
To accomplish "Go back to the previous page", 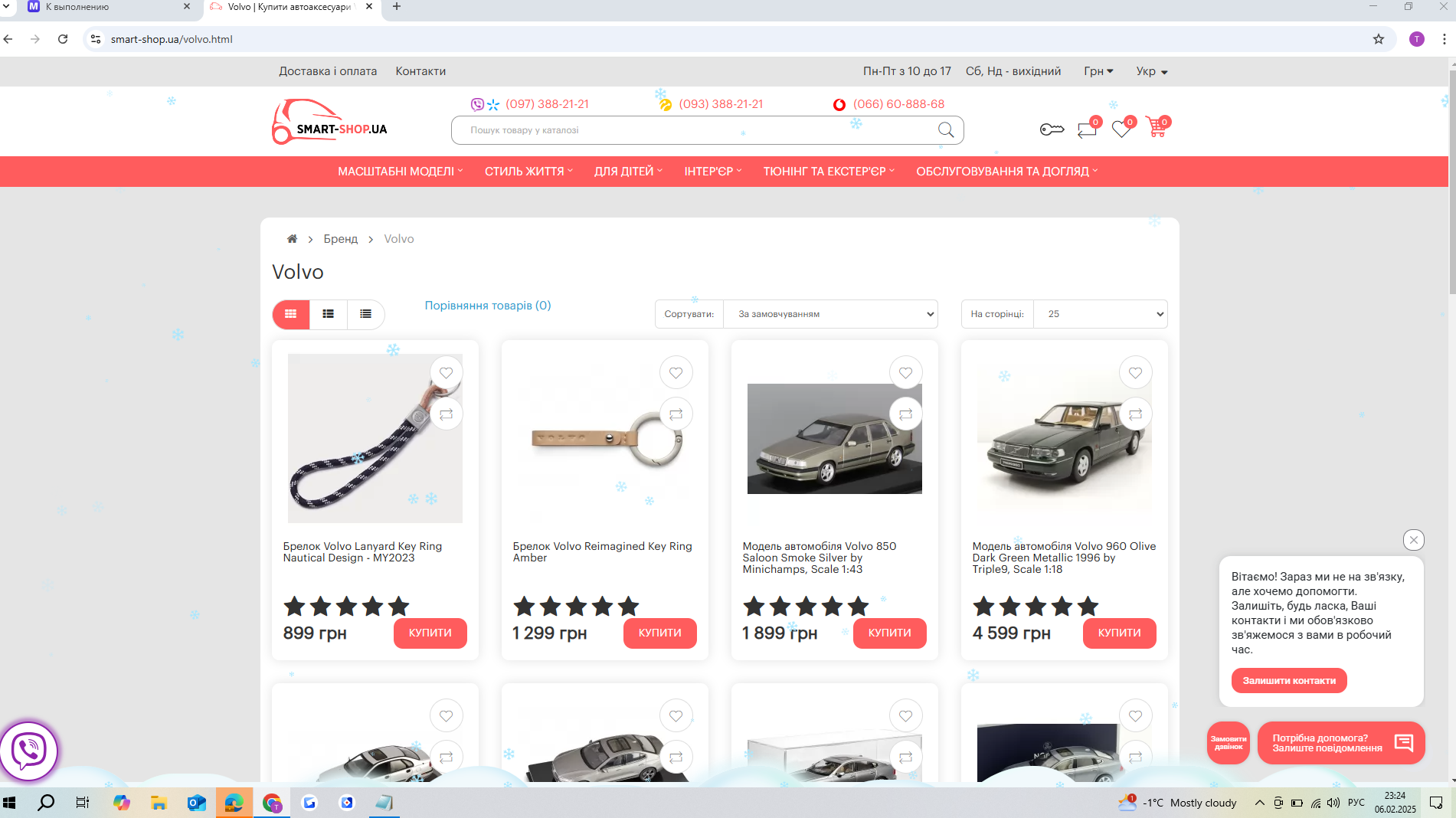I will click(x=8, y=39).
